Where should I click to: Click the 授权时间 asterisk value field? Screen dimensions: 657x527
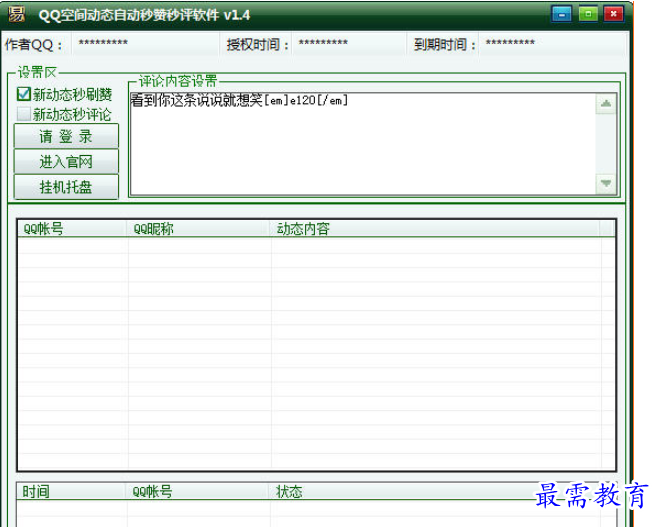point(349,43)
